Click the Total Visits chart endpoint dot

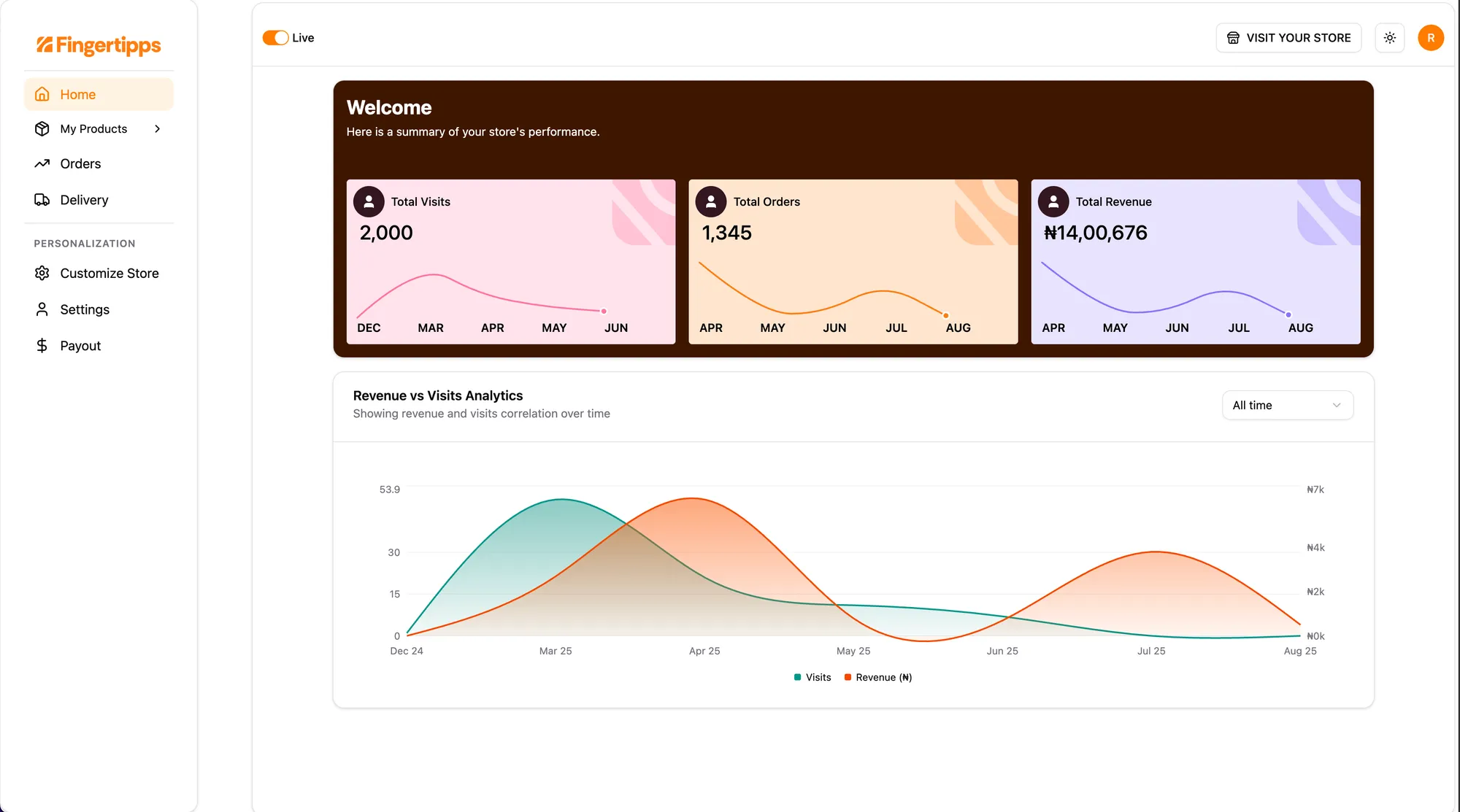click(604, 312)
